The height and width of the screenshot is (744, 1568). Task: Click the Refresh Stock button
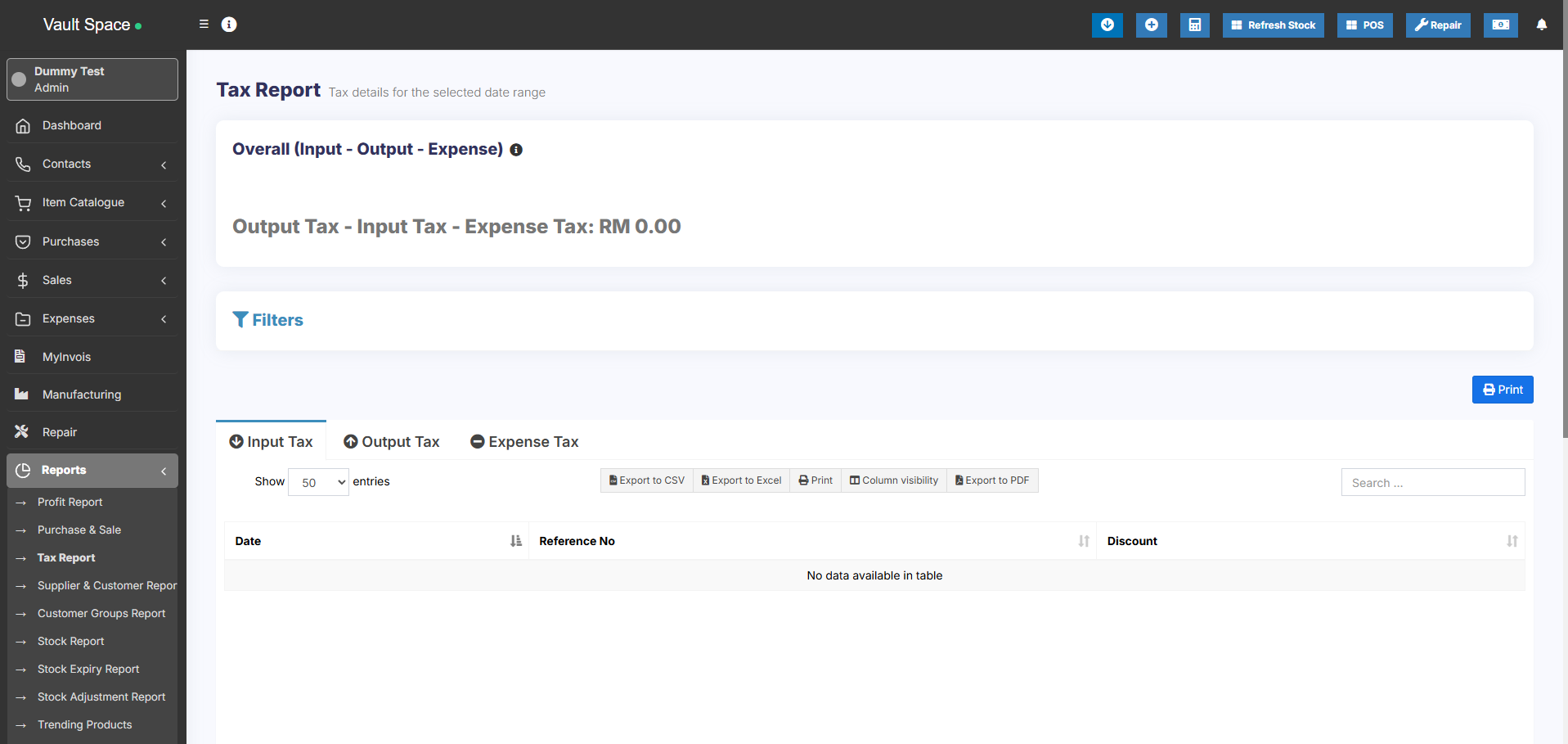coord(1273,25)
